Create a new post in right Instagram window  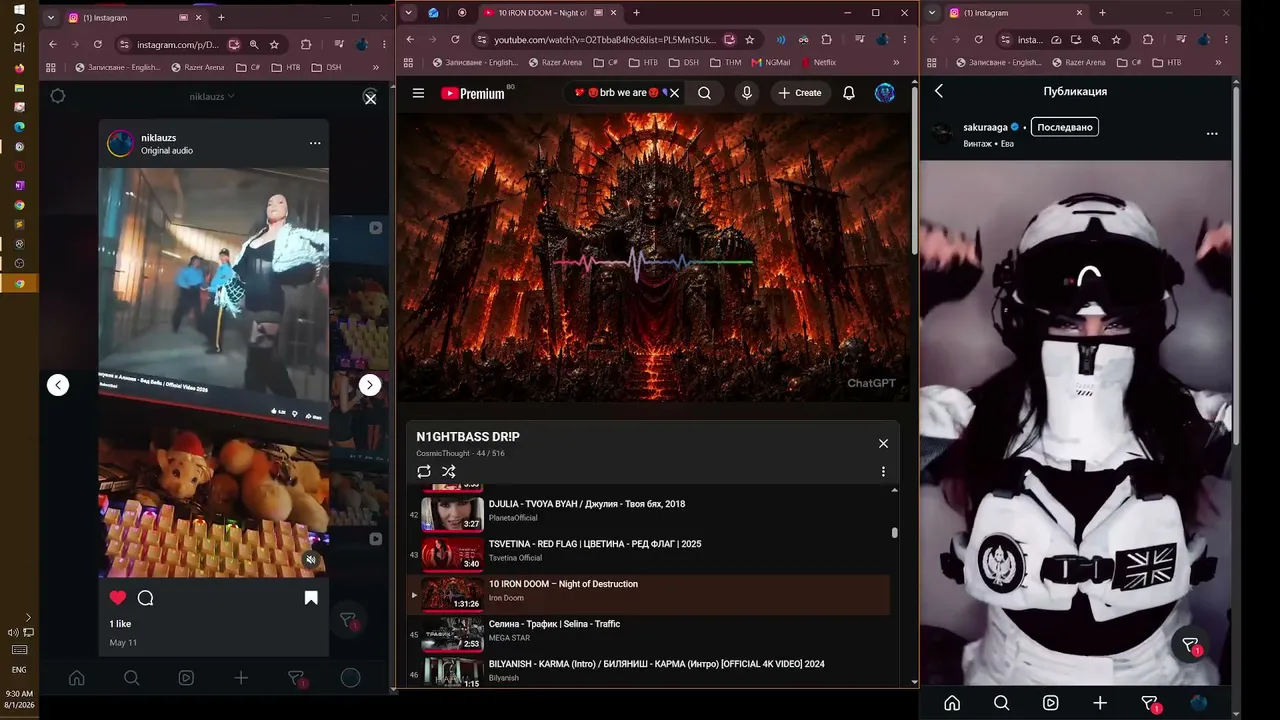tap(1100, 703)
